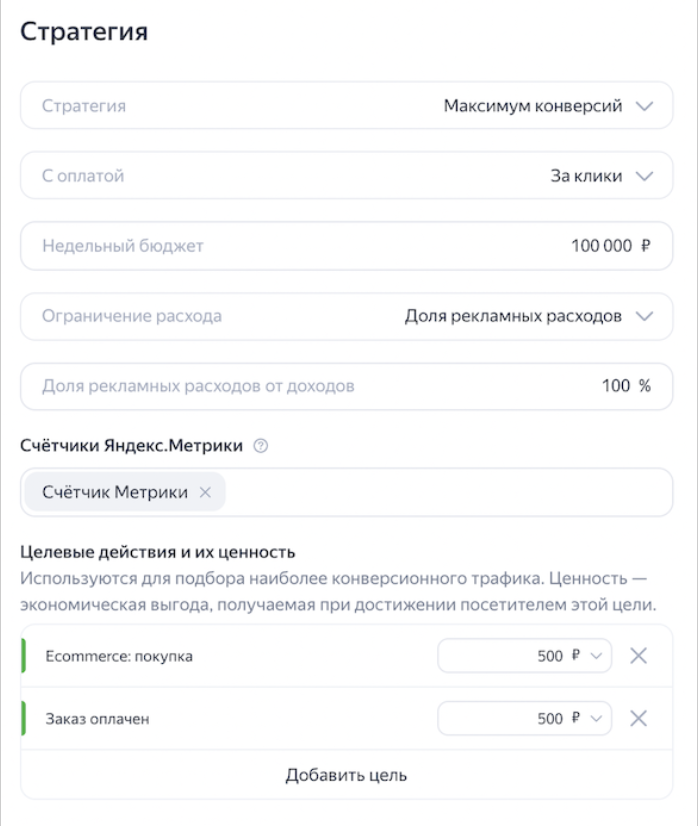Select the Заказ оплачен goal row
698x826 pixels.
(200, 719)
